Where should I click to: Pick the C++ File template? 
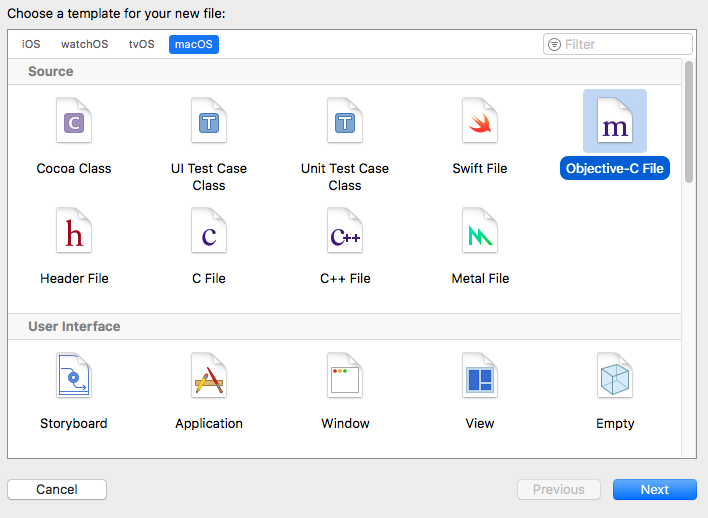345,230
